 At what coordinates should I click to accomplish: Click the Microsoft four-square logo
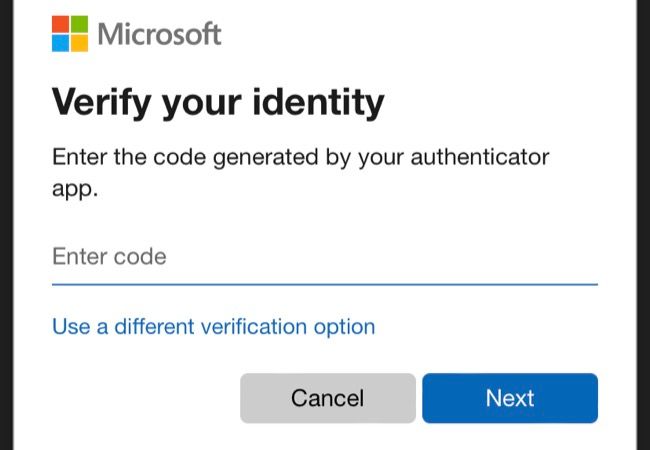(x=69, y=33)
